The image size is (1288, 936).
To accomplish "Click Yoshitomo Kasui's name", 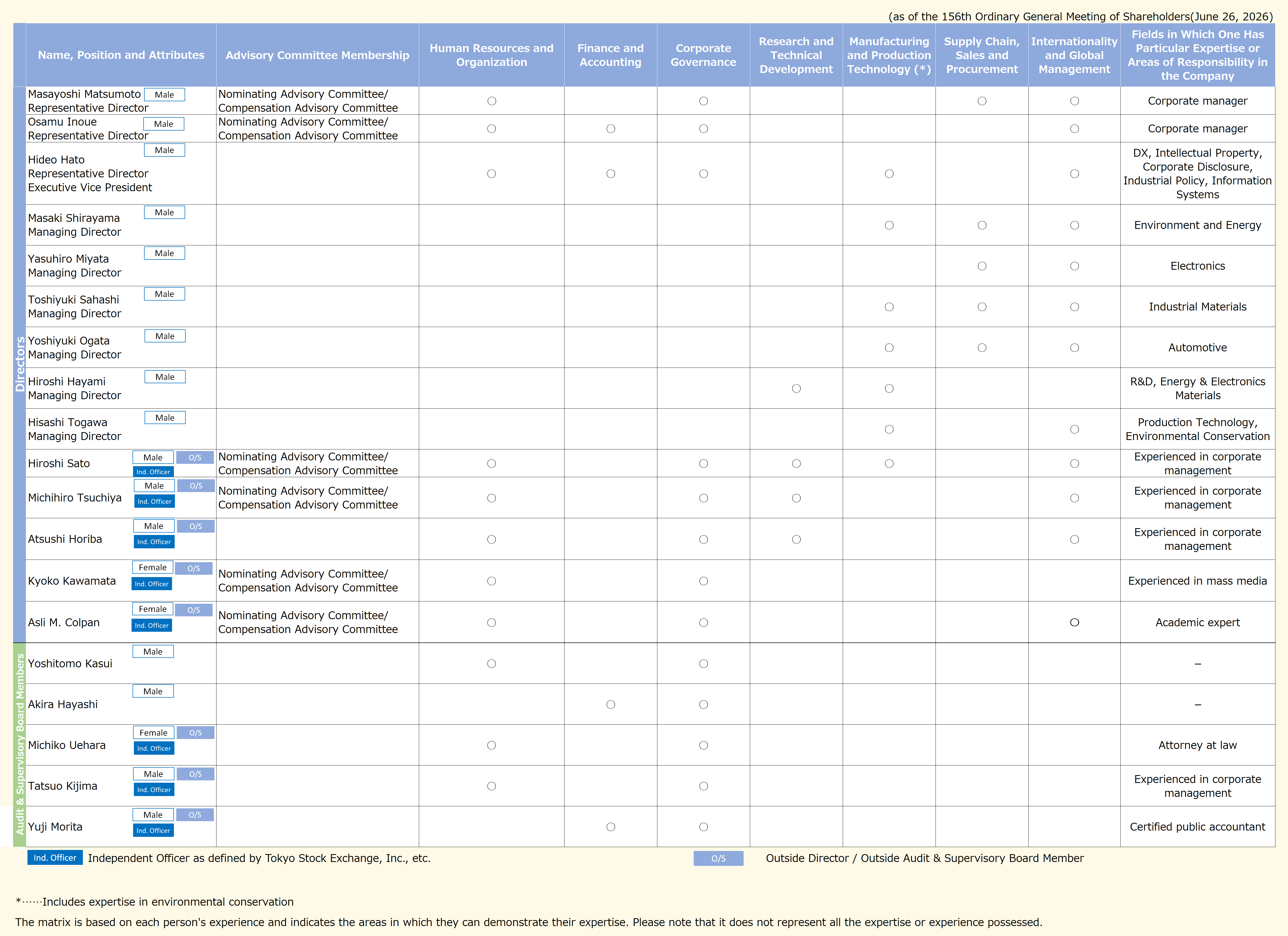I will click(70, 663).
